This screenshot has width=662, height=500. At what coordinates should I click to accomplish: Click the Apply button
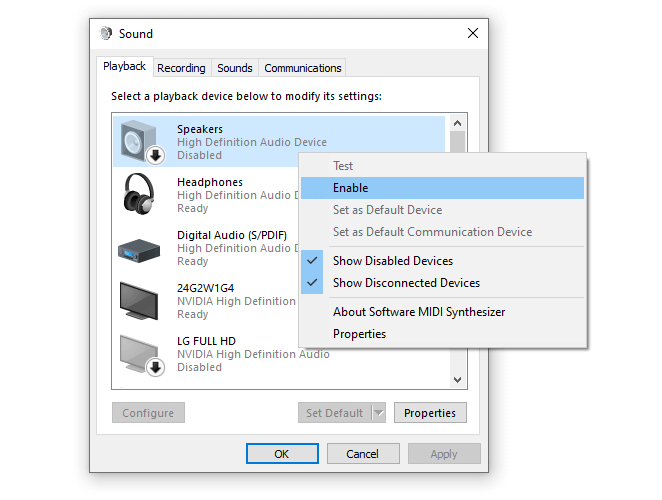click(444, 454)
